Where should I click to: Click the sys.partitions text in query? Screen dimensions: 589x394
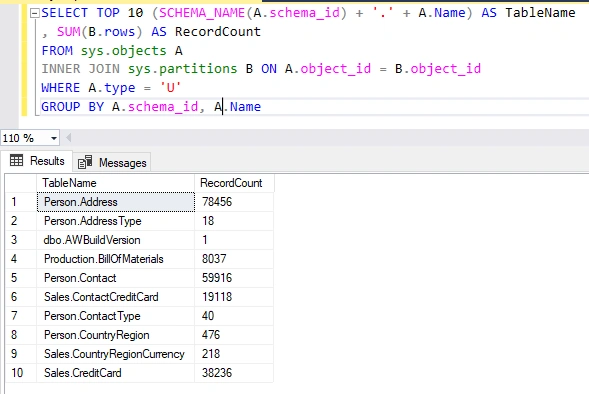coord(183,69)
